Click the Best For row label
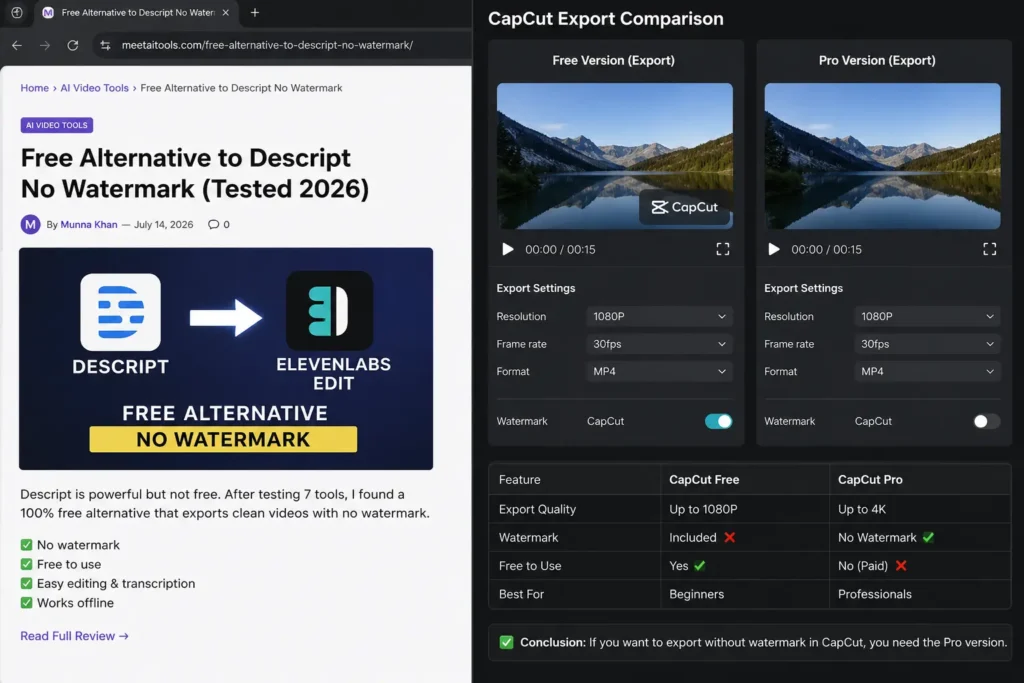Screen dimensions: 1024x683 click(x=521, y=594)
